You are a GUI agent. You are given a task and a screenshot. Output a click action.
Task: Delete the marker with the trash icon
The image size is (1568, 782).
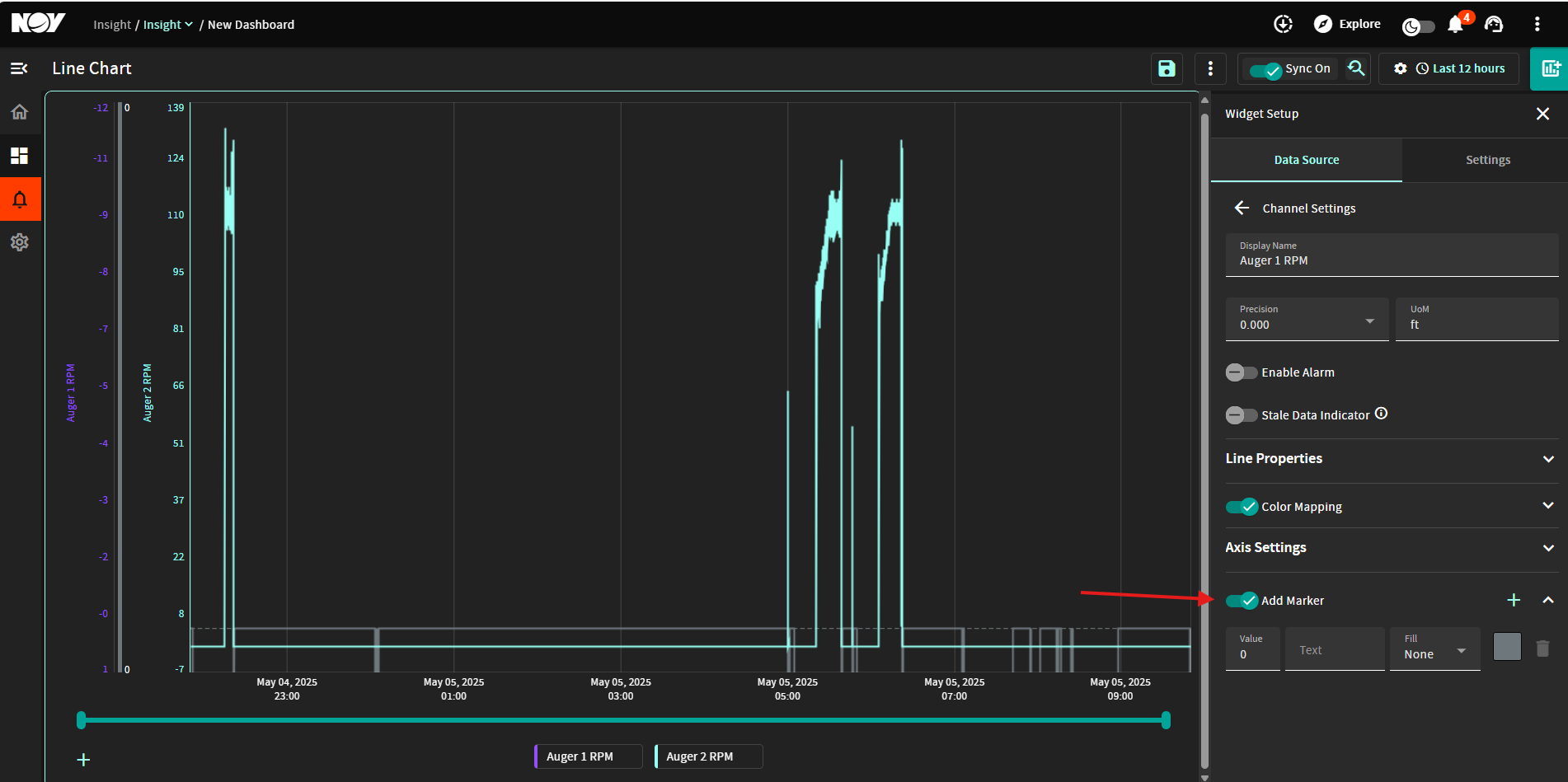1543,649
